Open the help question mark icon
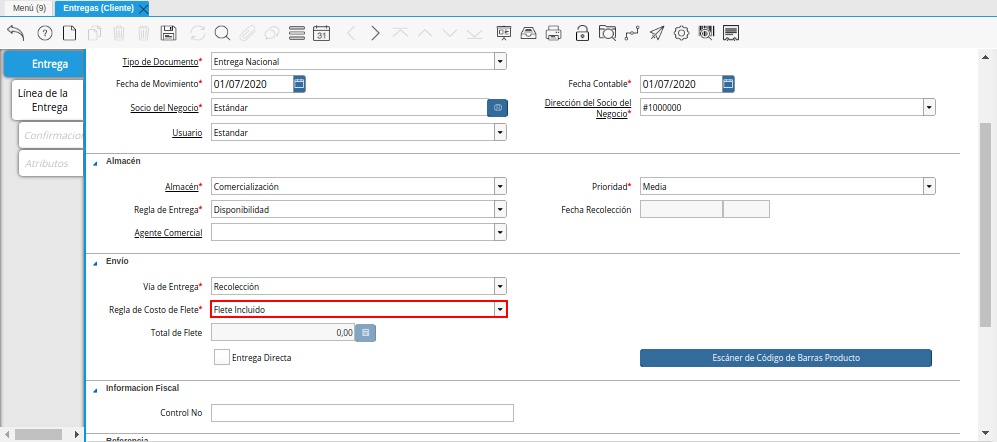The height and width of the screenshot is (442, 997). pyautogui.click(x=45, y=33)
